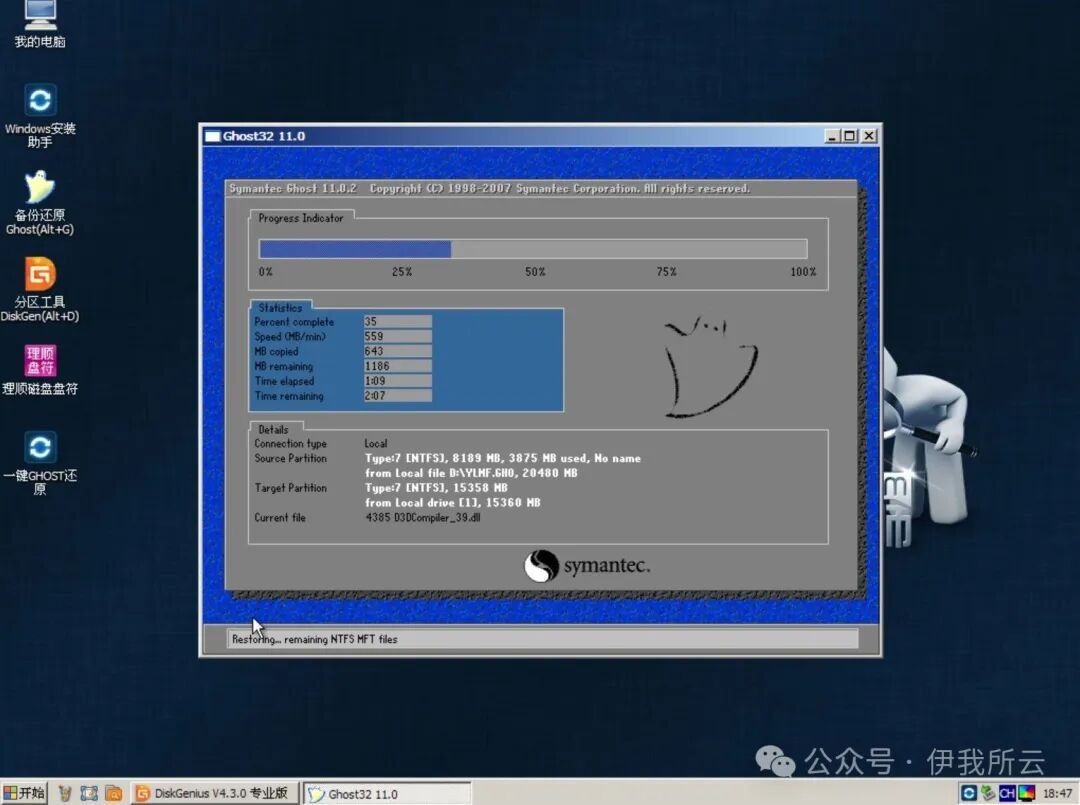Open the 备份还原 Ghost(Alt+G) icon

tap(40, 202)
